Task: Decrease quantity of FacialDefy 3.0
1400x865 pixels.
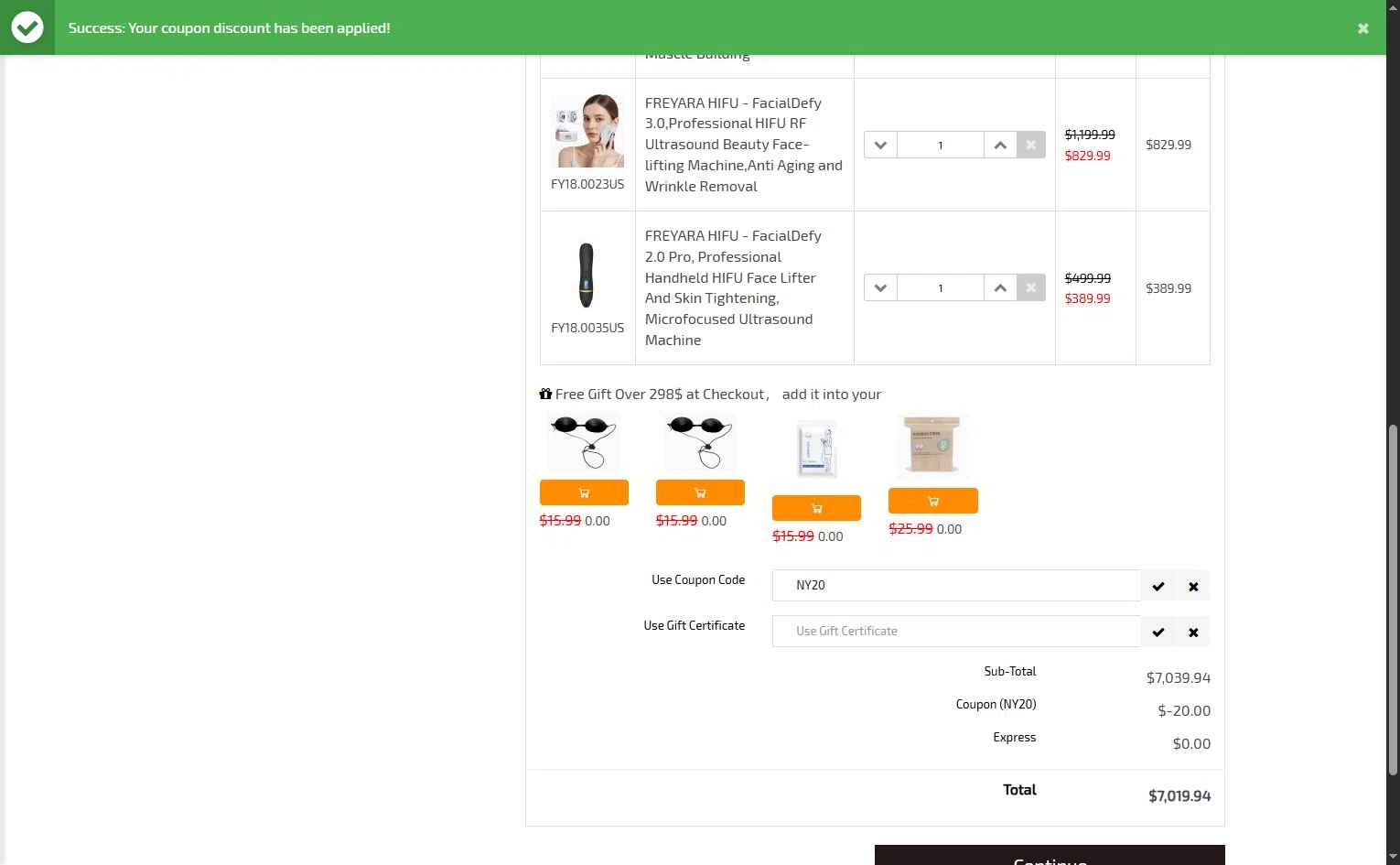Action: [x=880, y=145]
